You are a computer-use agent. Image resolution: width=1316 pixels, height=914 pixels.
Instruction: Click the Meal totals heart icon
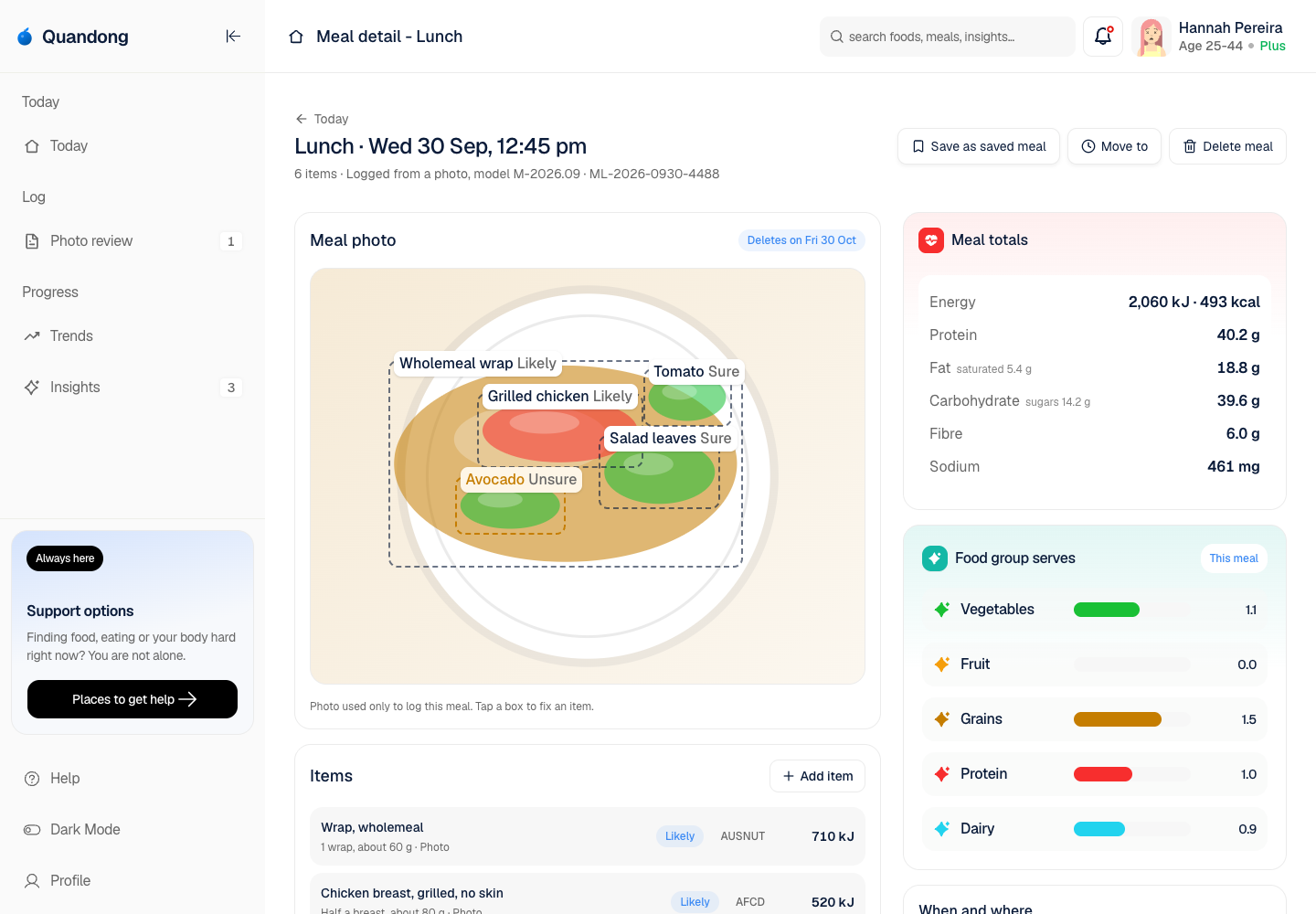(931, 240)
